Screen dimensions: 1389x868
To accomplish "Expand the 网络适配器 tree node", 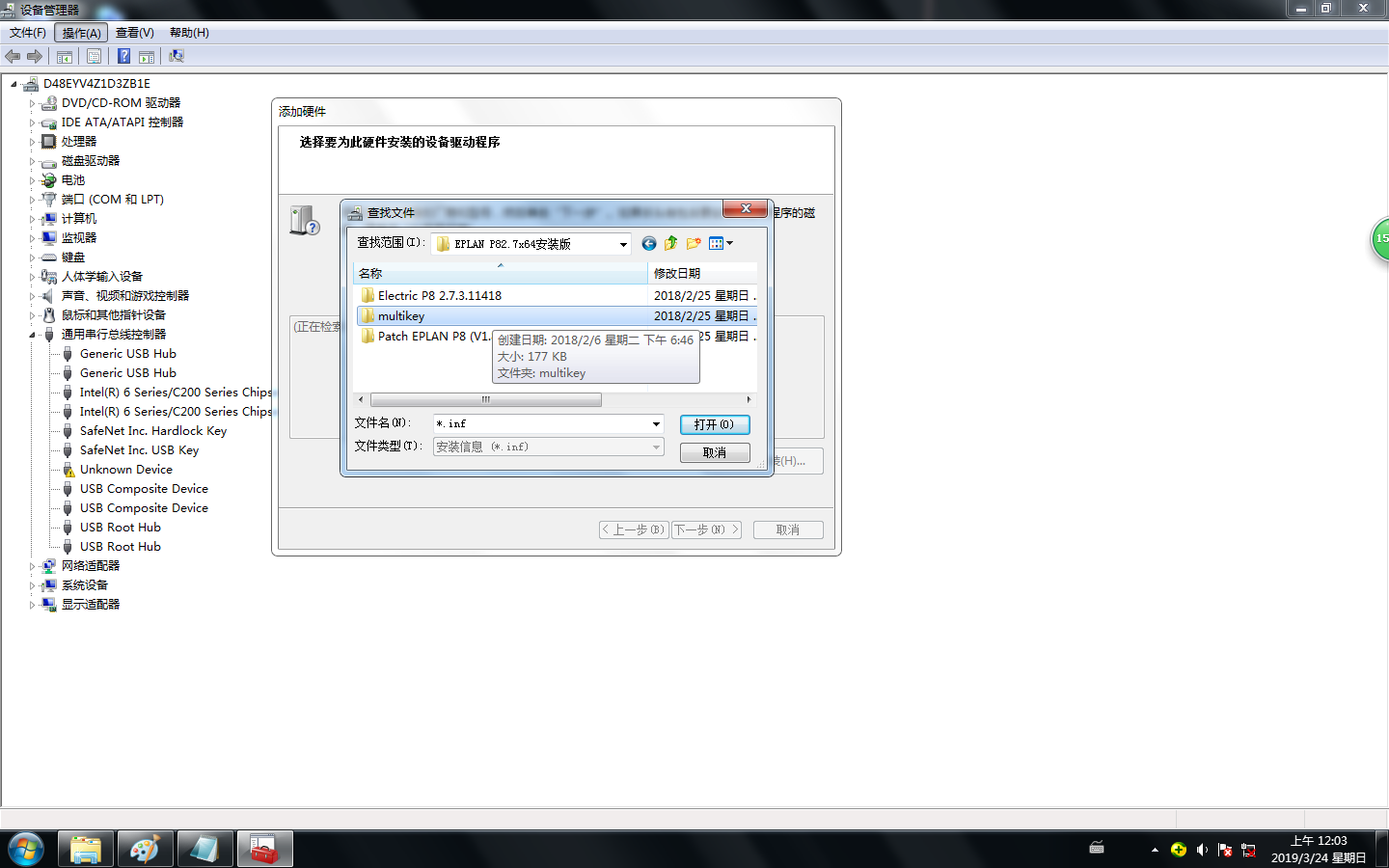I will [x=32, y=566].
